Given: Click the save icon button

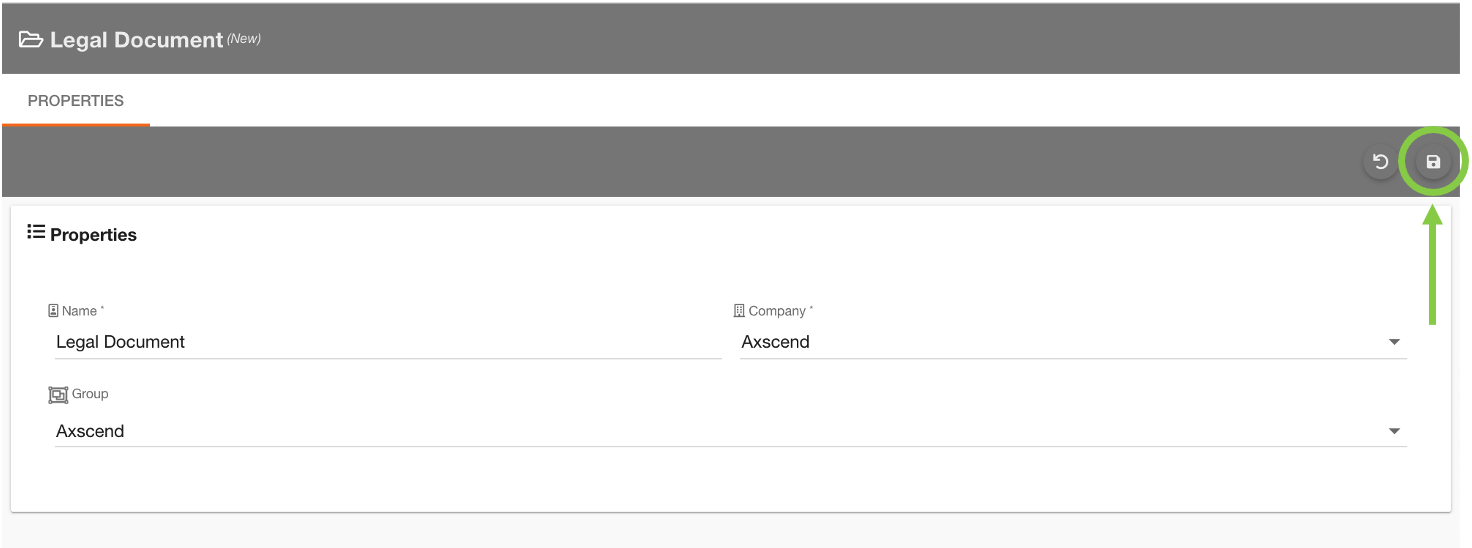Looking at the screenshot, I should click(1433, 162).
